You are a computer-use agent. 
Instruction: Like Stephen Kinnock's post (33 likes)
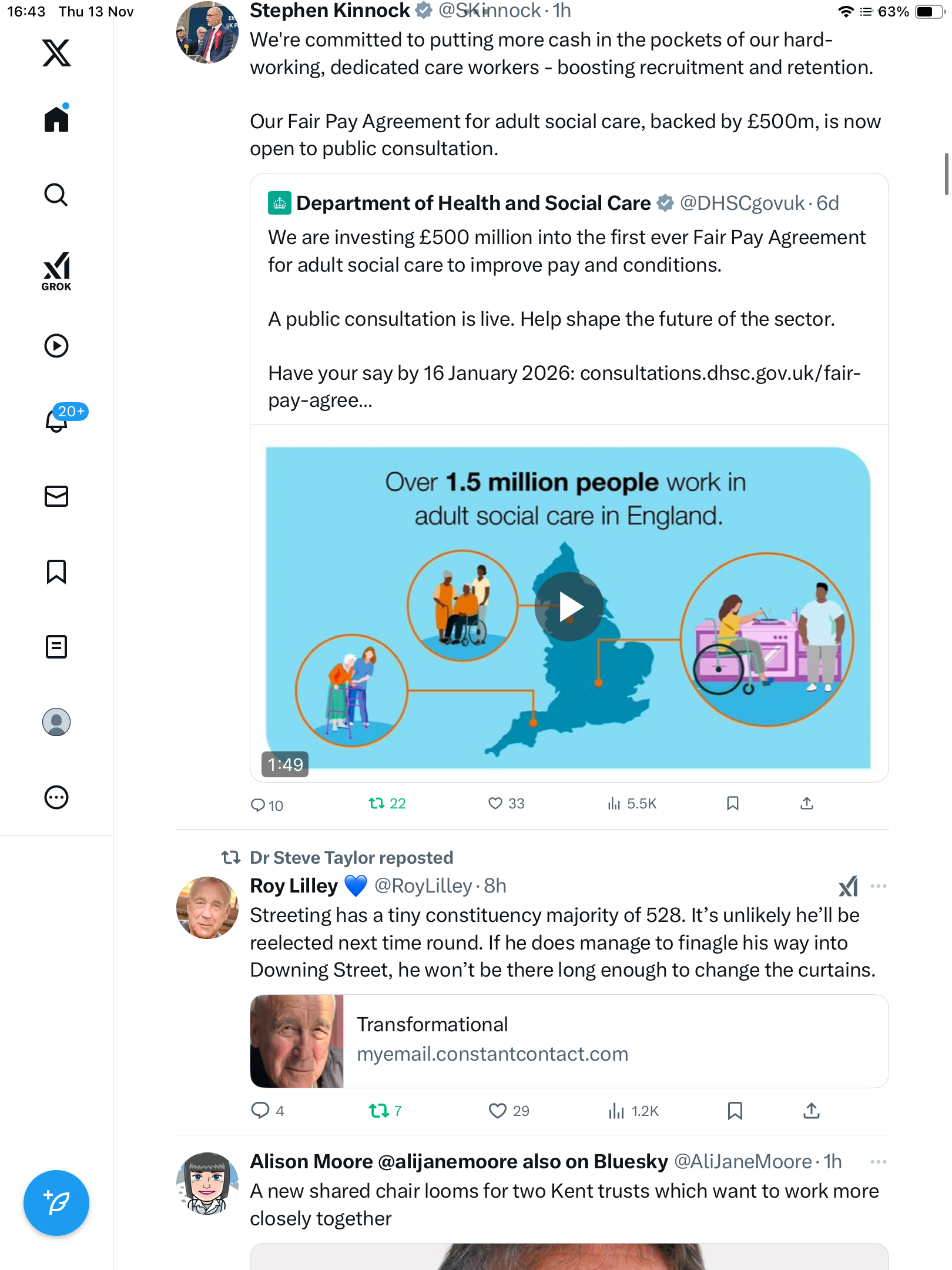tap(496, 803)
